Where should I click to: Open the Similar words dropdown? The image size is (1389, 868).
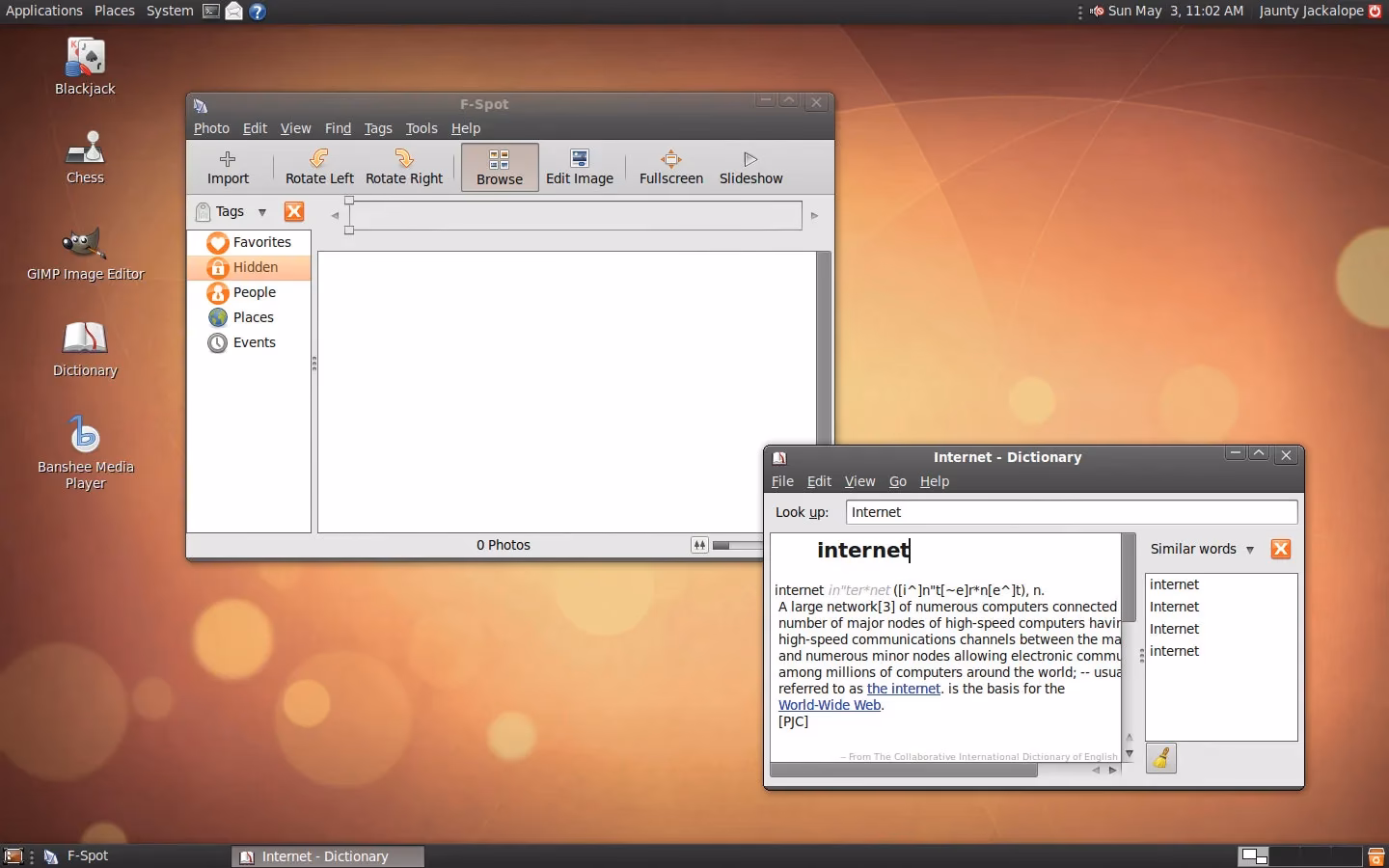click(1250, 549)
